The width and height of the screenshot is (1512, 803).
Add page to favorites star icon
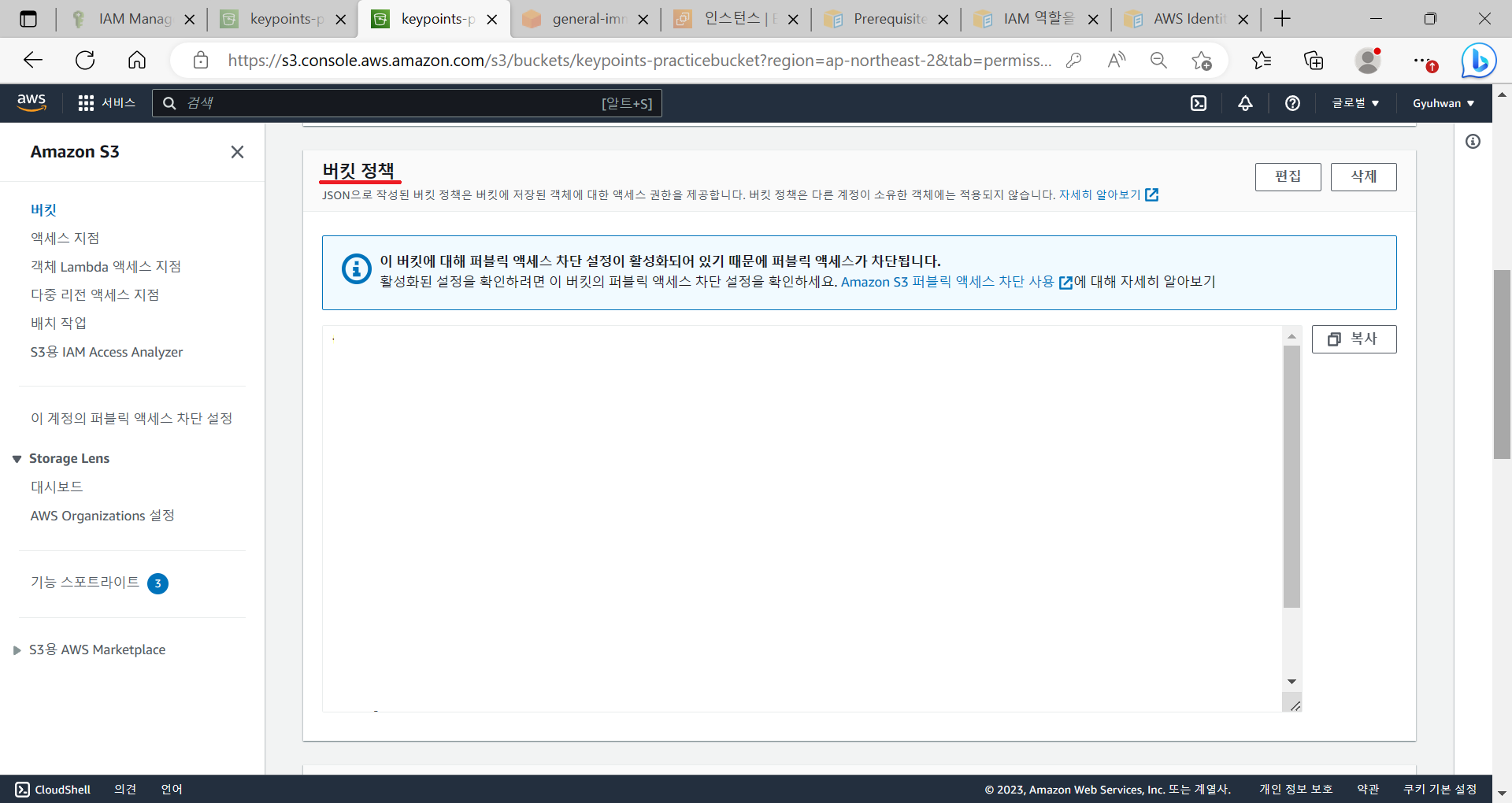1202,61
